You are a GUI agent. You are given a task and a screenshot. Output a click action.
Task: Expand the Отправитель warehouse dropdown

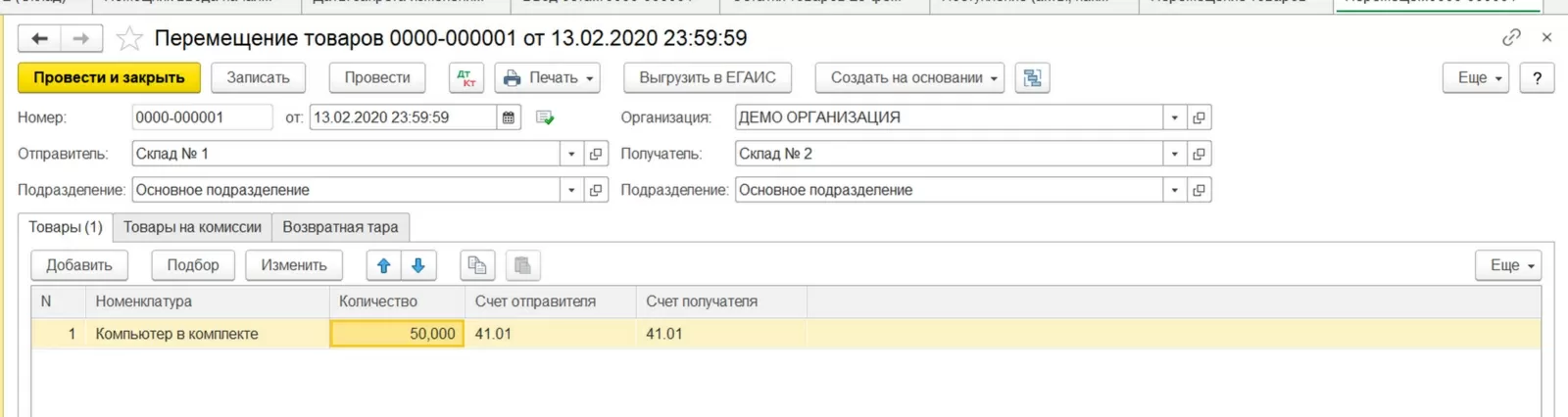pos(571,154)
